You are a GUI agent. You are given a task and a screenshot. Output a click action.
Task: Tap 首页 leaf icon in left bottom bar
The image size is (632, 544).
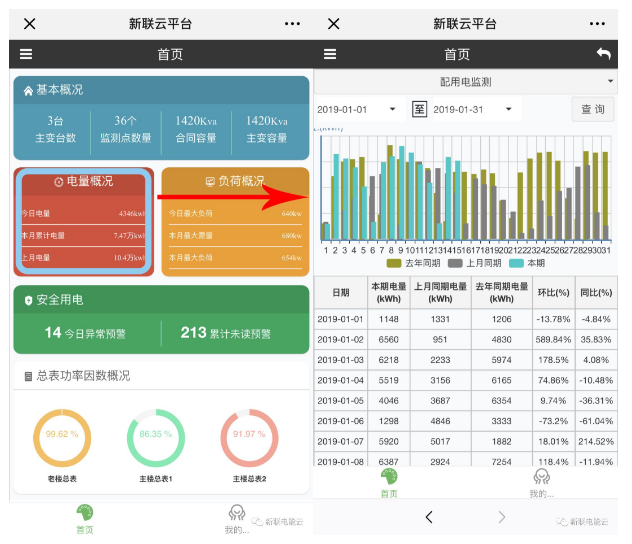click(x=86, y=515)
